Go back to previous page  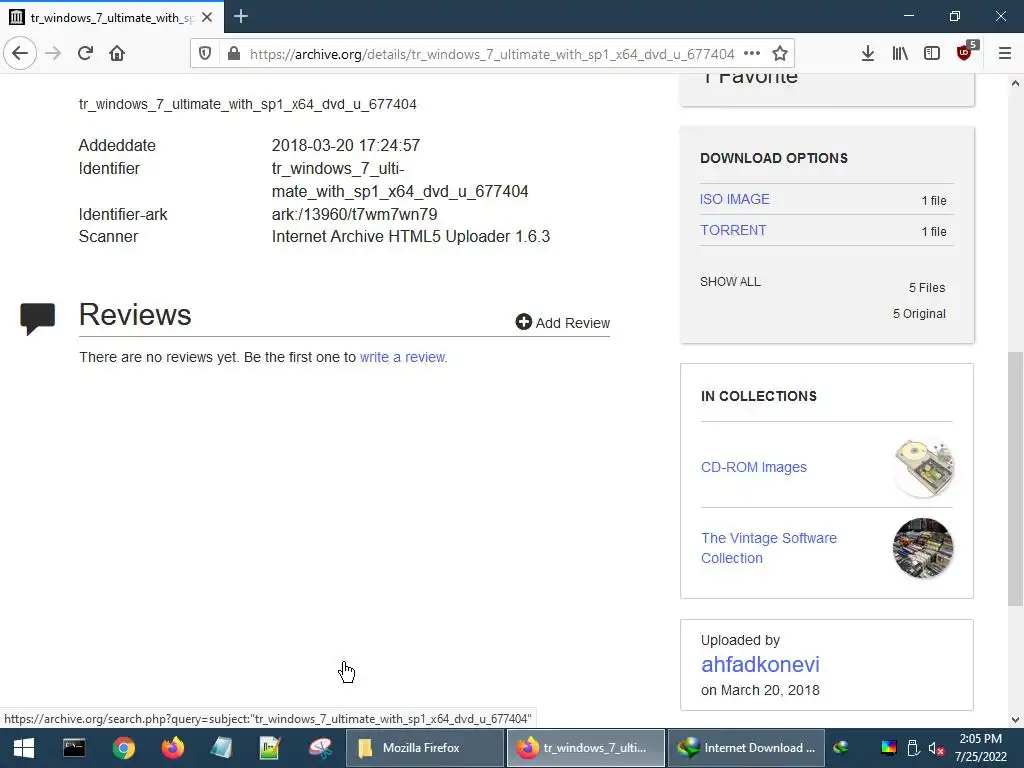[x=20, y=54]
